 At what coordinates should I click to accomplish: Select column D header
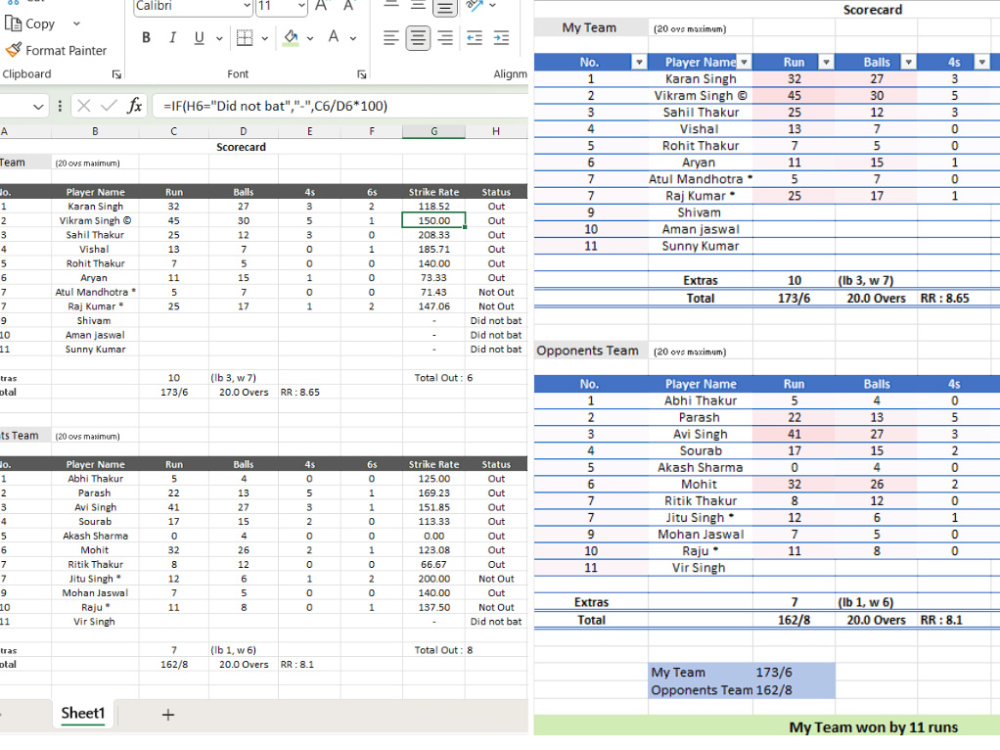point(243,131)
